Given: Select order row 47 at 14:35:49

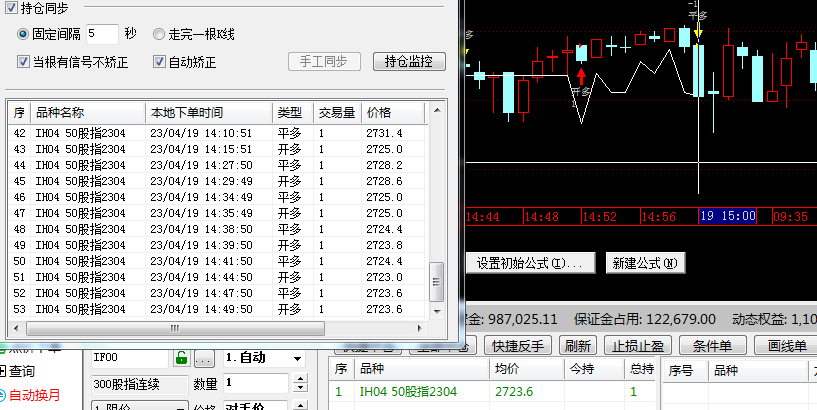Looking at the screenshot, I should pos(218,213).
